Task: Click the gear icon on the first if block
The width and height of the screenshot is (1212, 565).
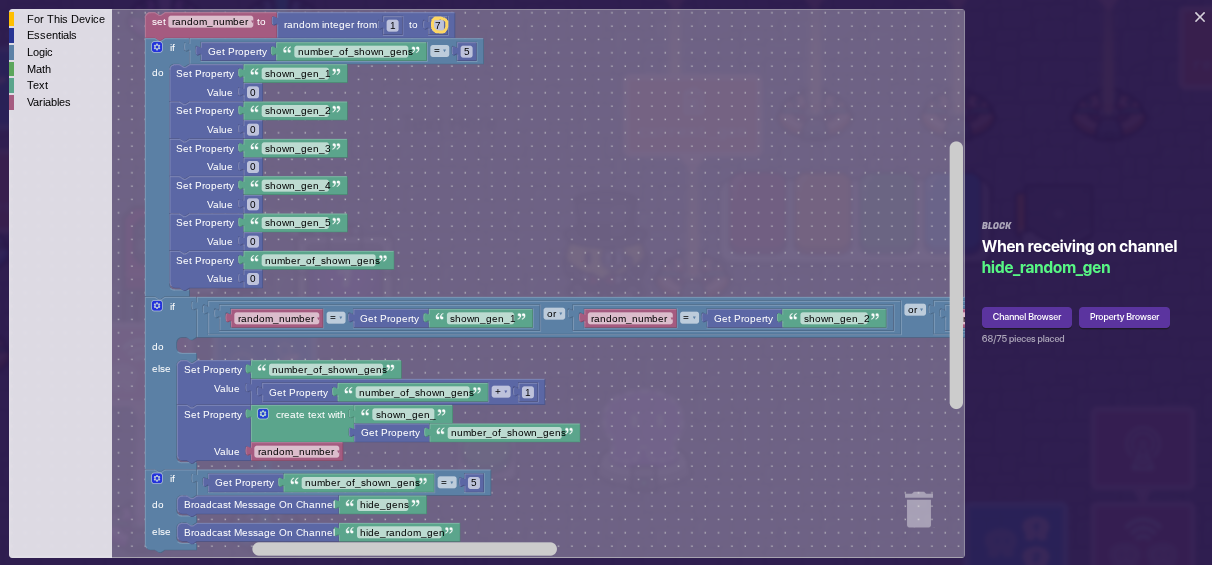Action: click(x=157, y=47)
